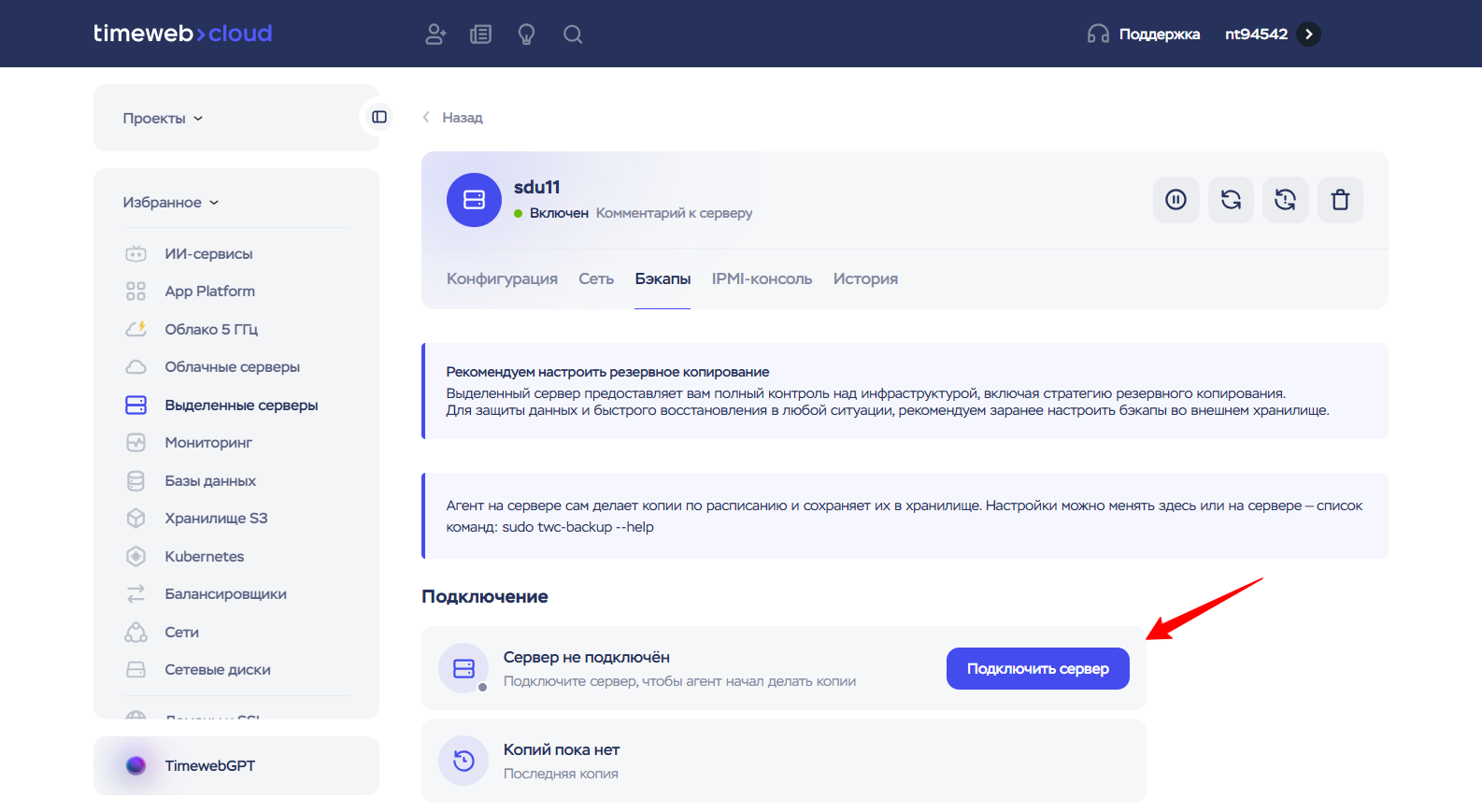Viewport: 1482px width, 812px height.
Task: Switch to the Сеть tab
Action: 596,279
